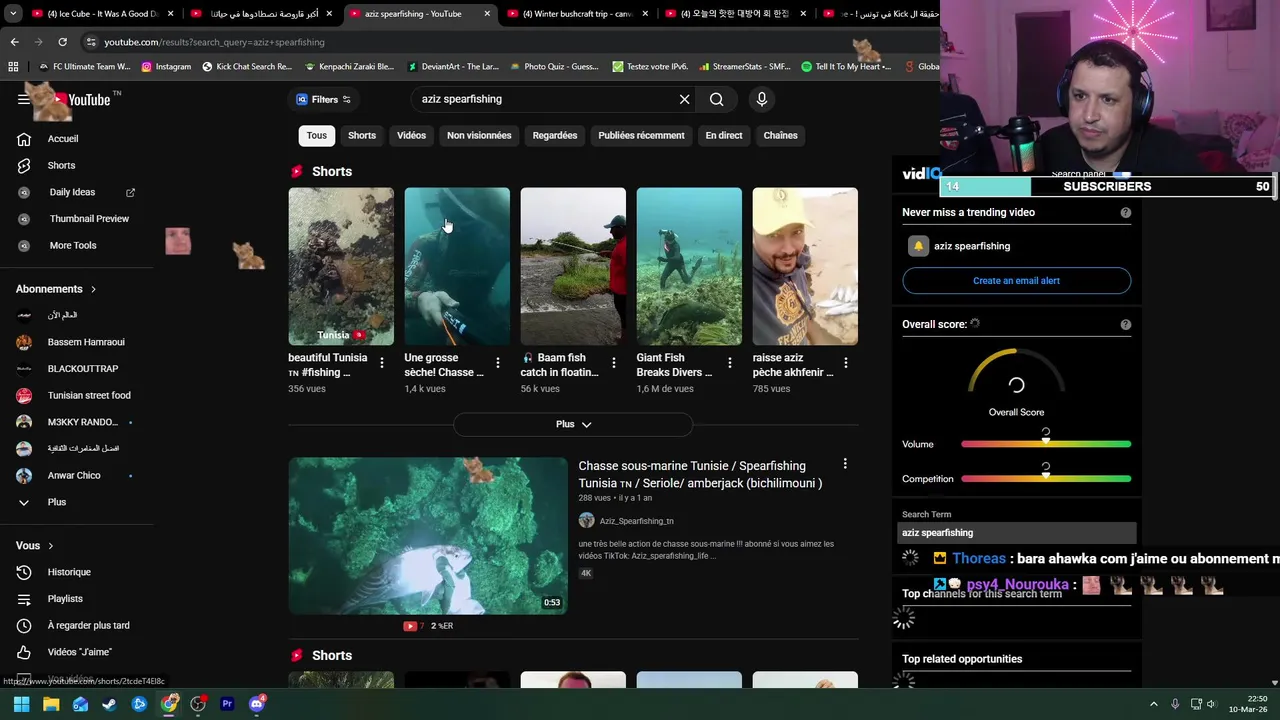
Task: Select the Chaînes filter chip
Action: (x=781, y=135)
